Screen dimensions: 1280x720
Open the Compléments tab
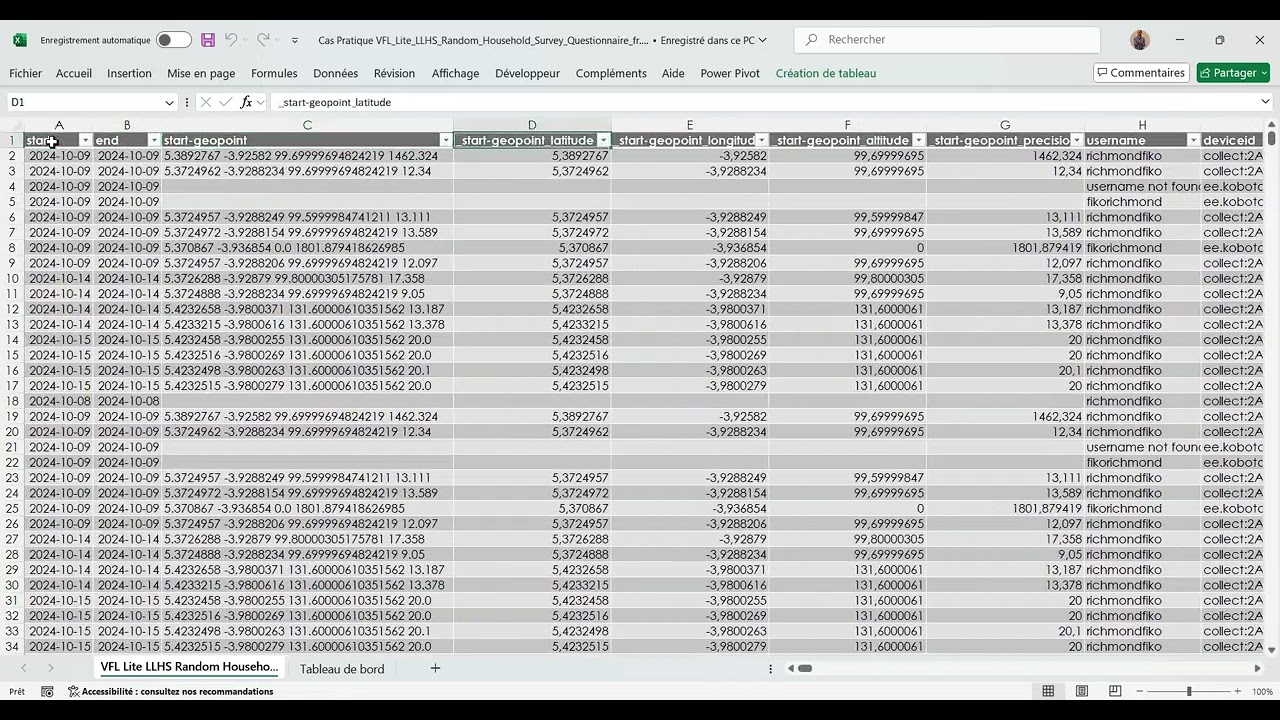[x=611, y=73]
